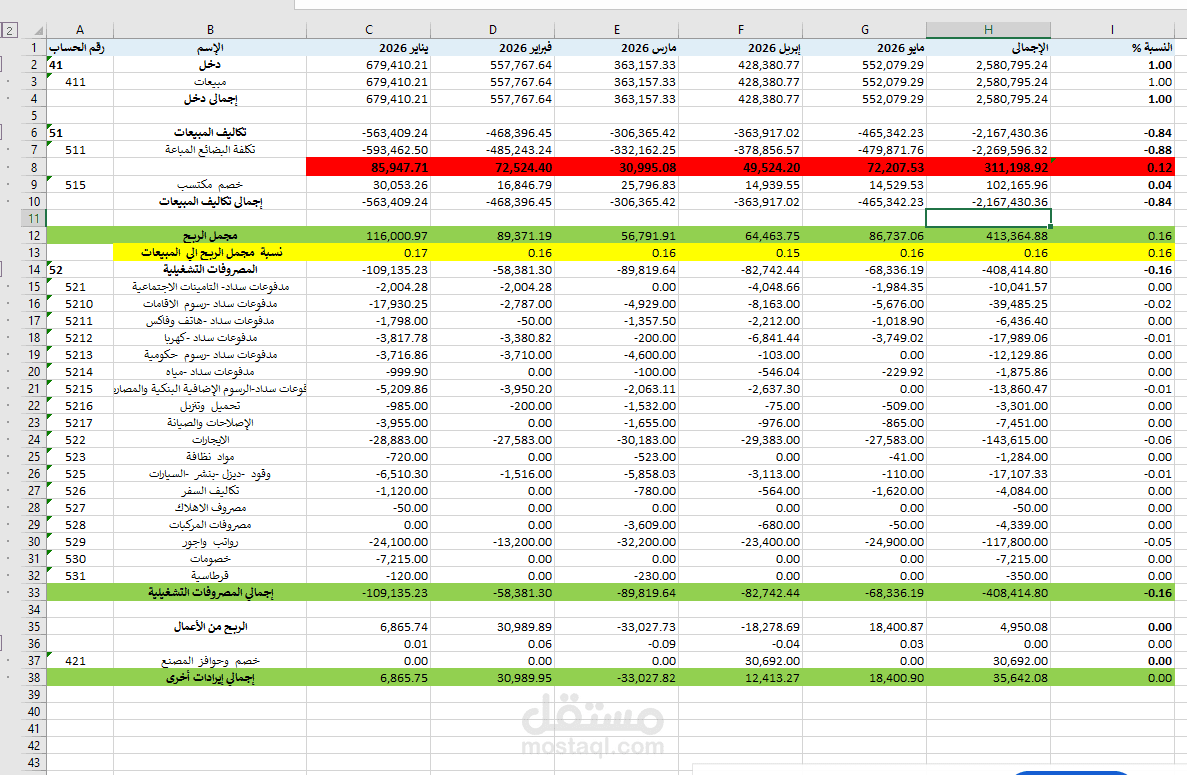Screen dimensions: 1187x775
Task: Select column G header
Action: (x=865, y=30)
